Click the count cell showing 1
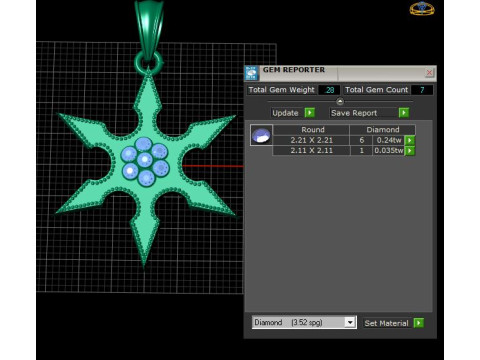The height and width of the screenshot is (360, 480). click(x=361, y=151)
